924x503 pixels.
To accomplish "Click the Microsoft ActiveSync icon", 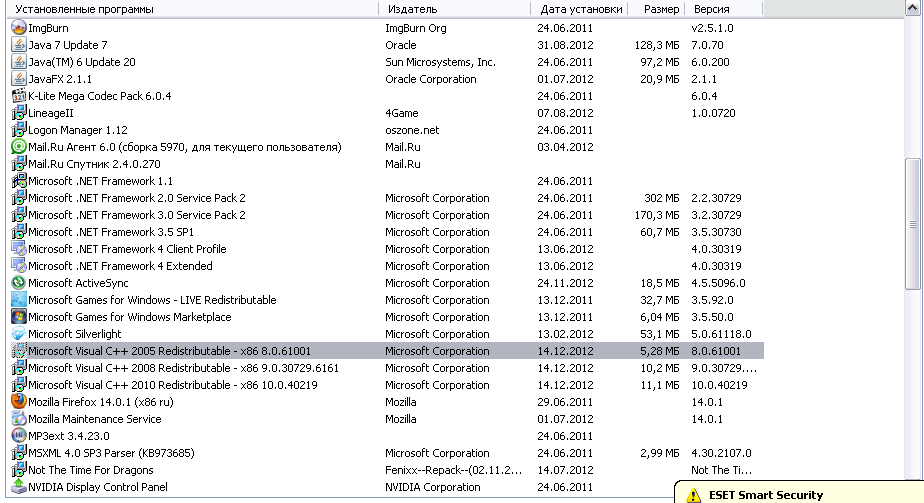I will point(18,283).
